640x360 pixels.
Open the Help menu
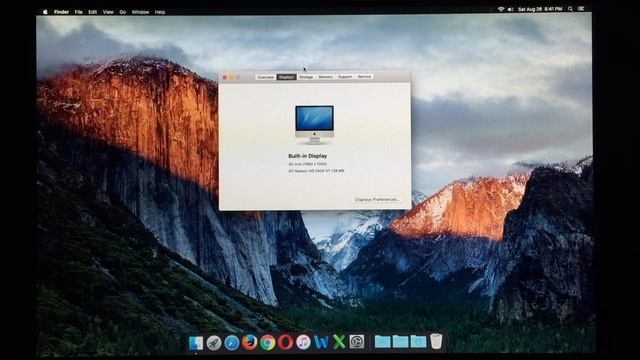click(160, 12)
